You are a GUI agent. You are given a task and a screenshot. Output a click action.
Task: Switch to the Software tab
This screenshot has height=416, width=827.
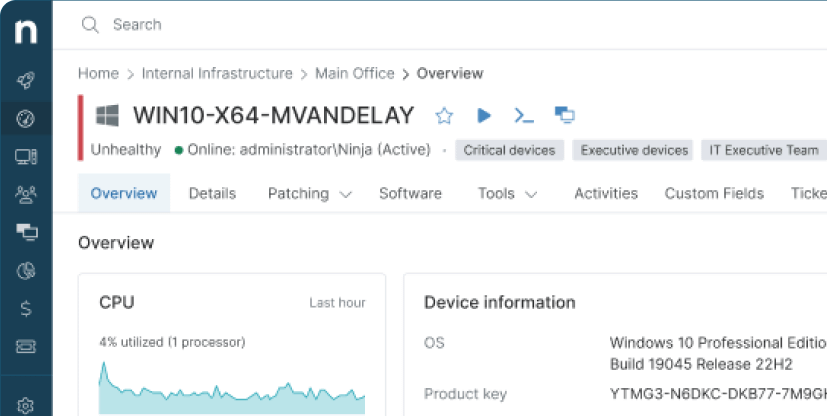coord(410,194)
